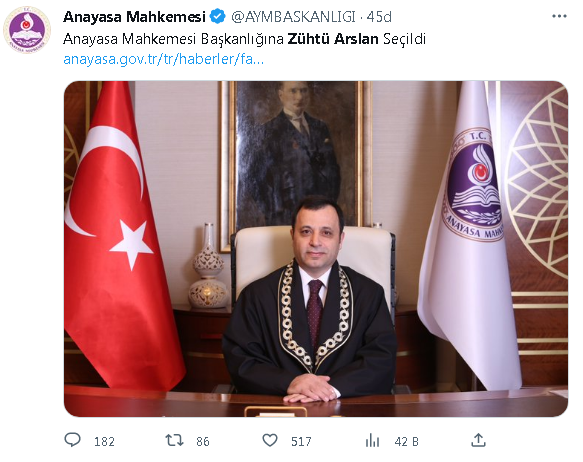Share the tweet using the upload arrow icon

point(479,440)
